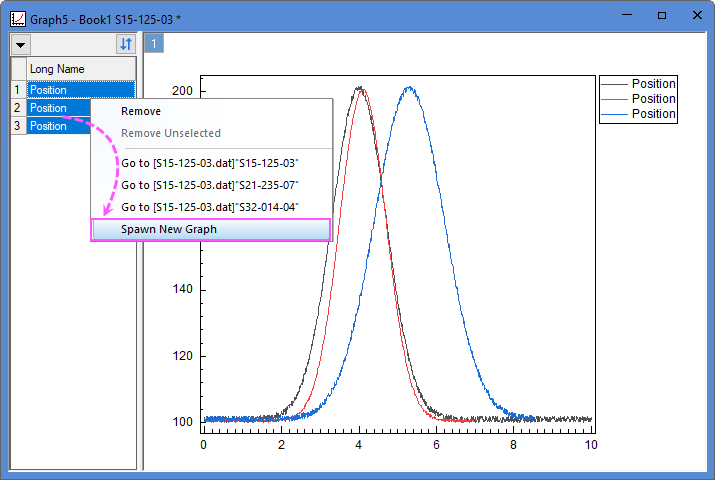This screenshot has height=480, width=715.
Task: Click the black Position legend entry
Action: (x=638, y=84)
